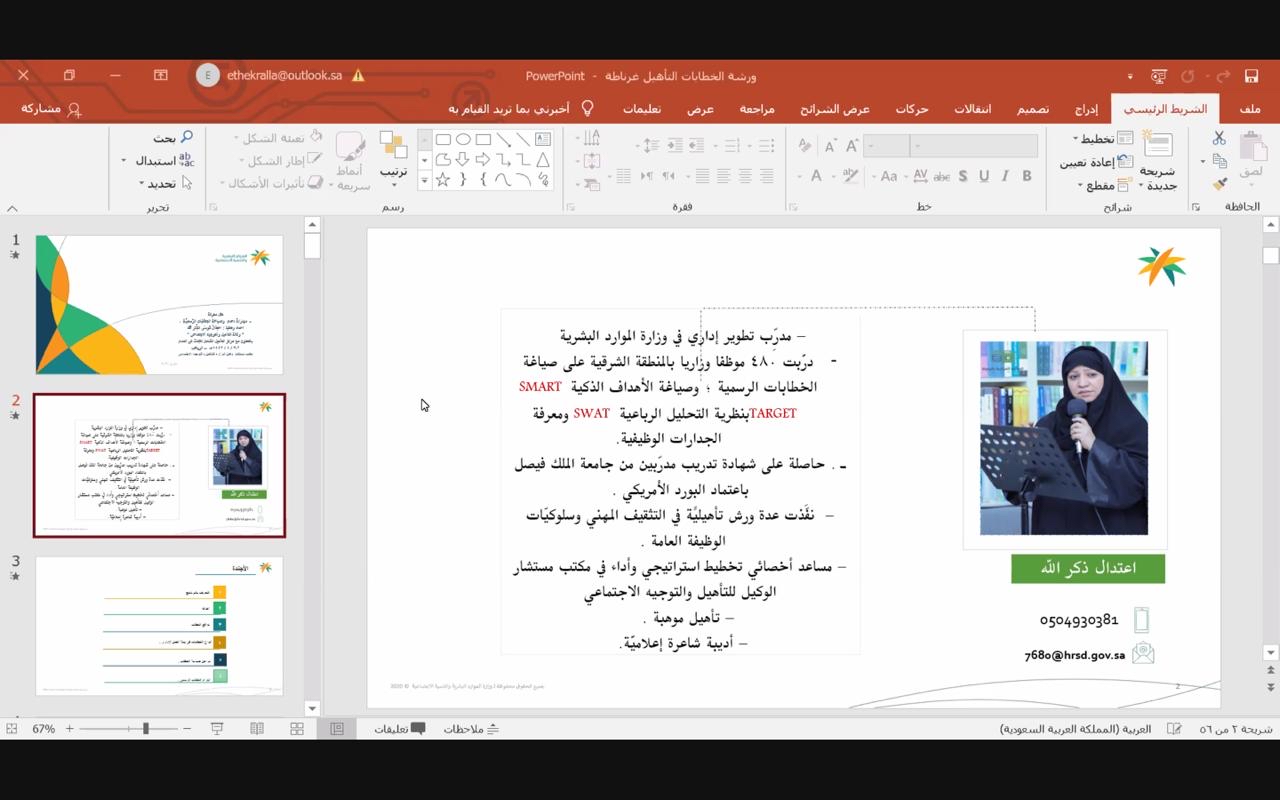Switch to the Design (تصميم) tab

point(1033,109)
